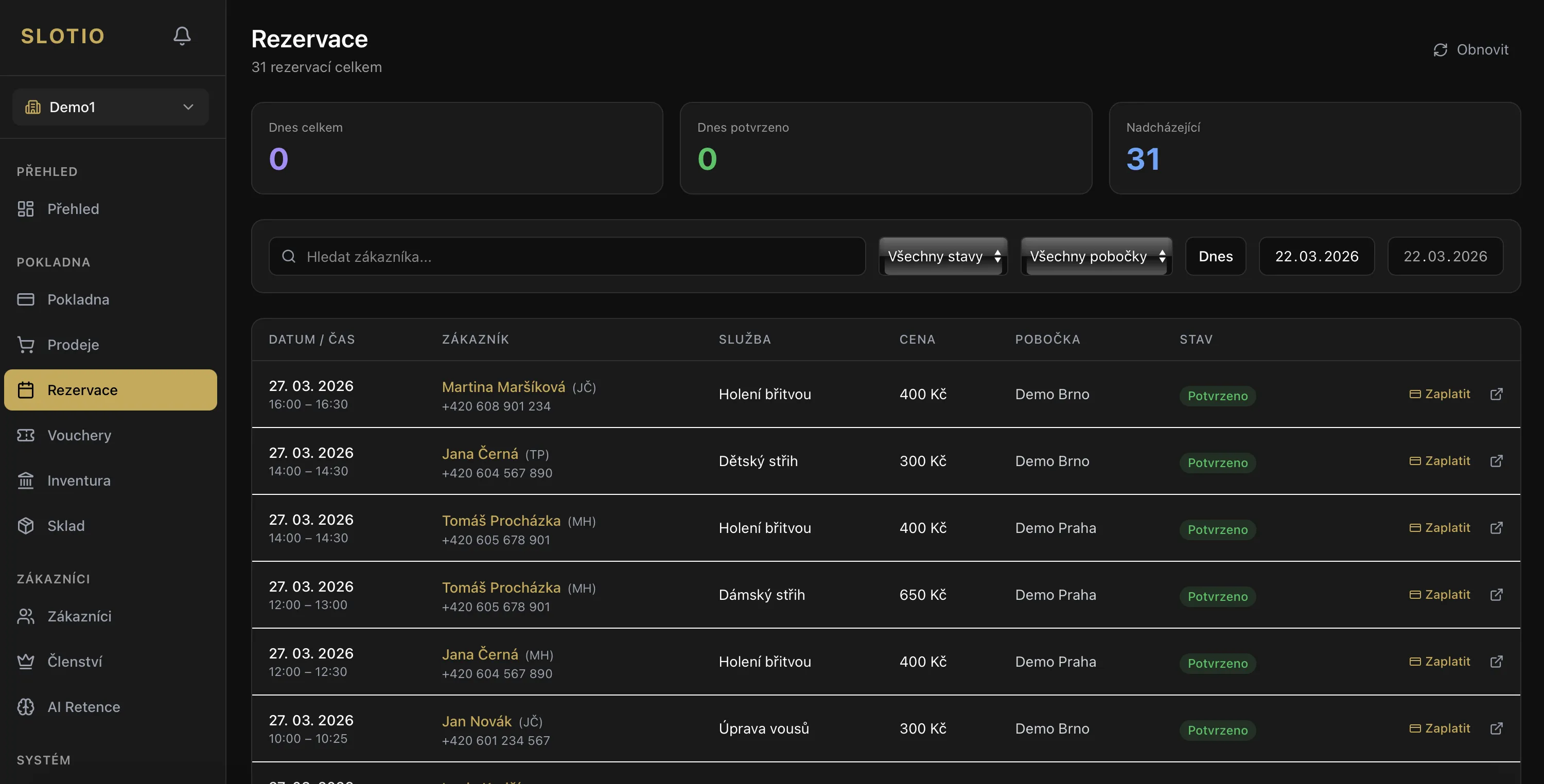Open the Všechny pobočky branch filter
1544x784 pixels.
pos(1096,256)
